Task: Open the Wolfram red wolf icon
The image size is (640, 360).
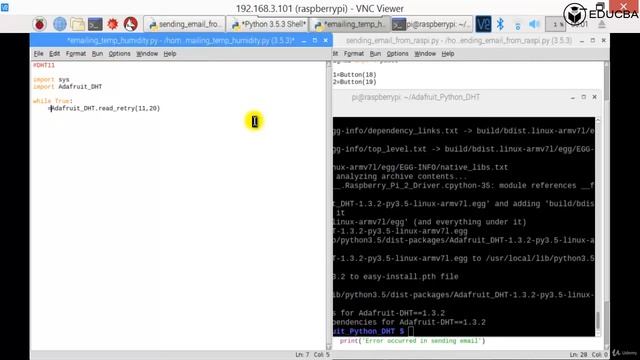Action: pos(131,24)
